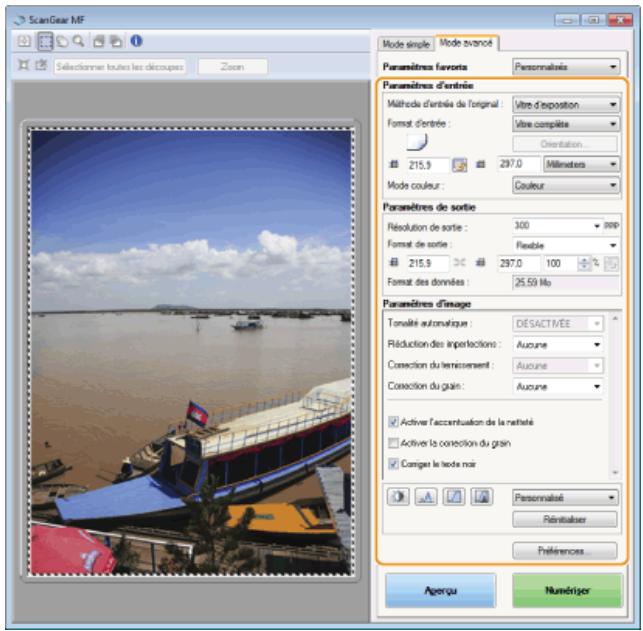Click the auto crop icon
Screen dimensions: 643x631
click(x=23, y=65)
